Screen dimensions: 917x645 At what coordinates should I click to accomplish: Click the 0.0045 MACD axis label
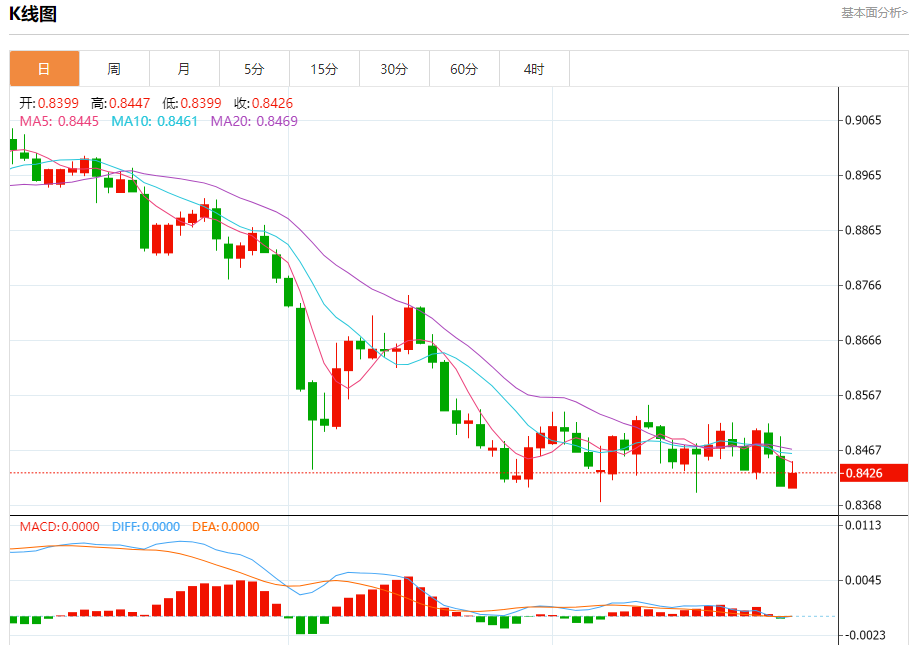coord(863,580)
